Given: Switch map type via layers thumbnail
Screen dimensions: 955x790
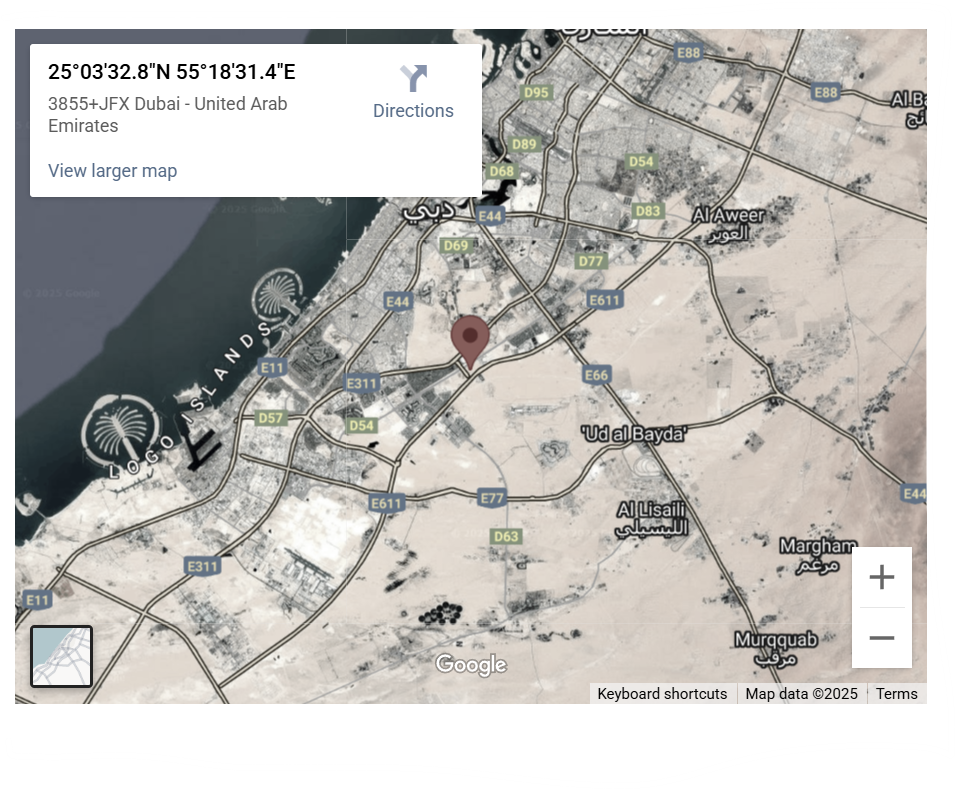Looking at the screenshot, I should (x=61, y=656).
